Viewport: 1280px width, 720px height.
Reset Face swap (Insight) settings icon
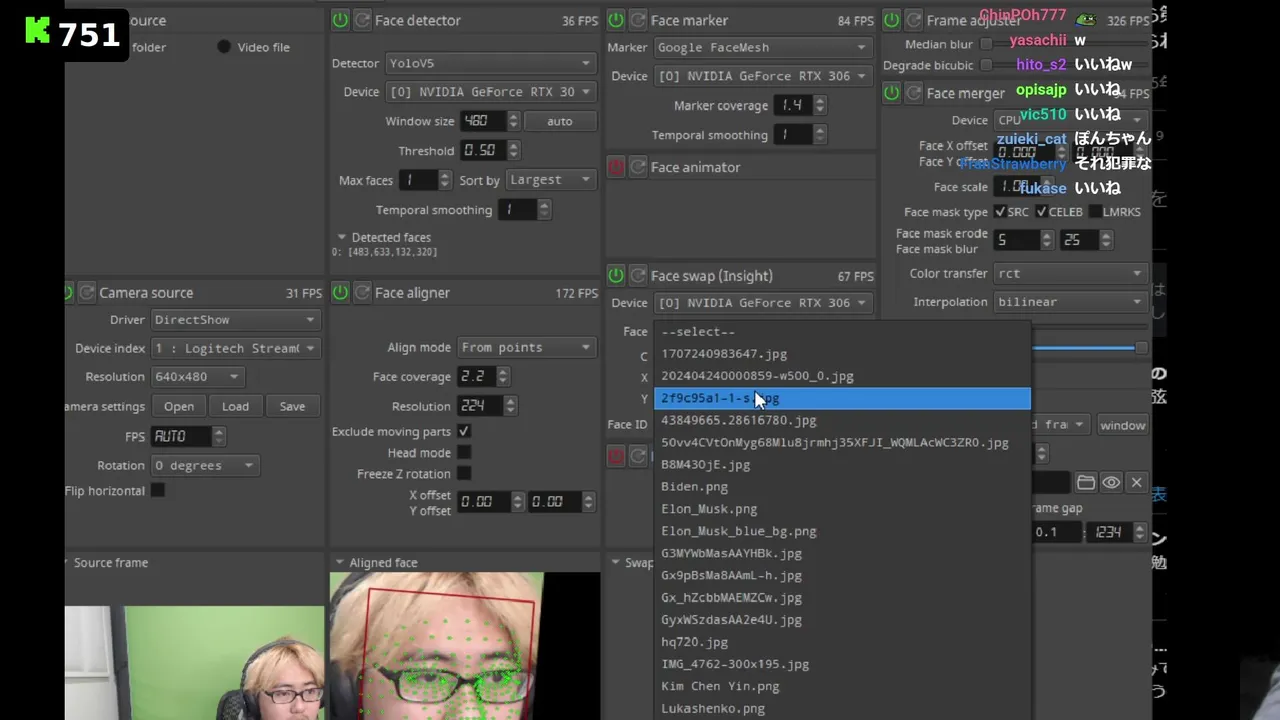[x=638, y=276]
